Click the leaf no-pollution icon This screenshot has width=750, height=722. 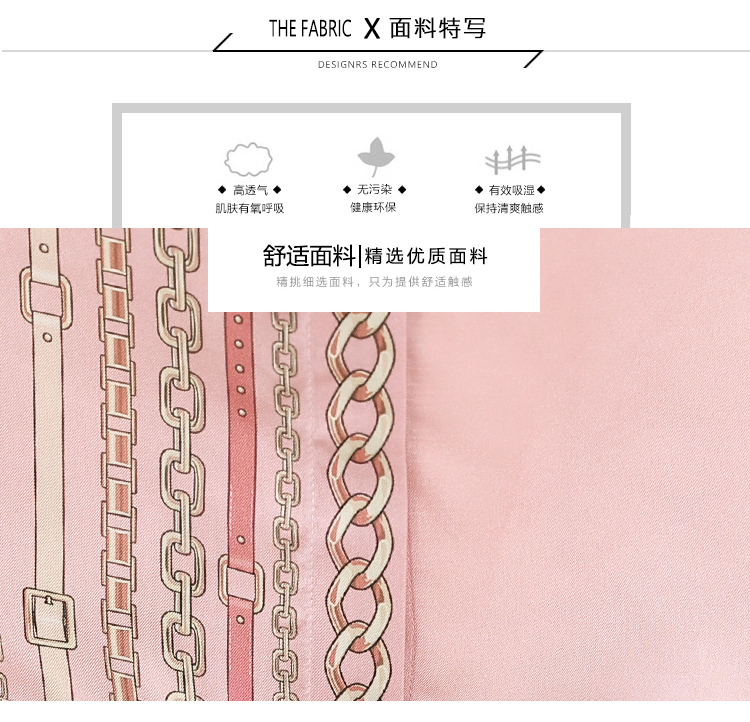376,156
